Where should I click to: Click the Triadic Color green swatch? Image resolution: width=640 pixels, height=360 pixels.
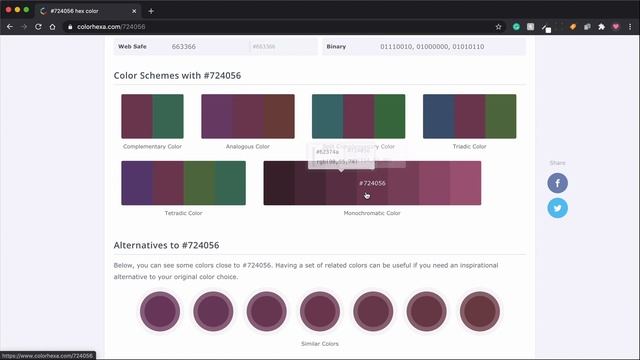click(x=501, y=116)
